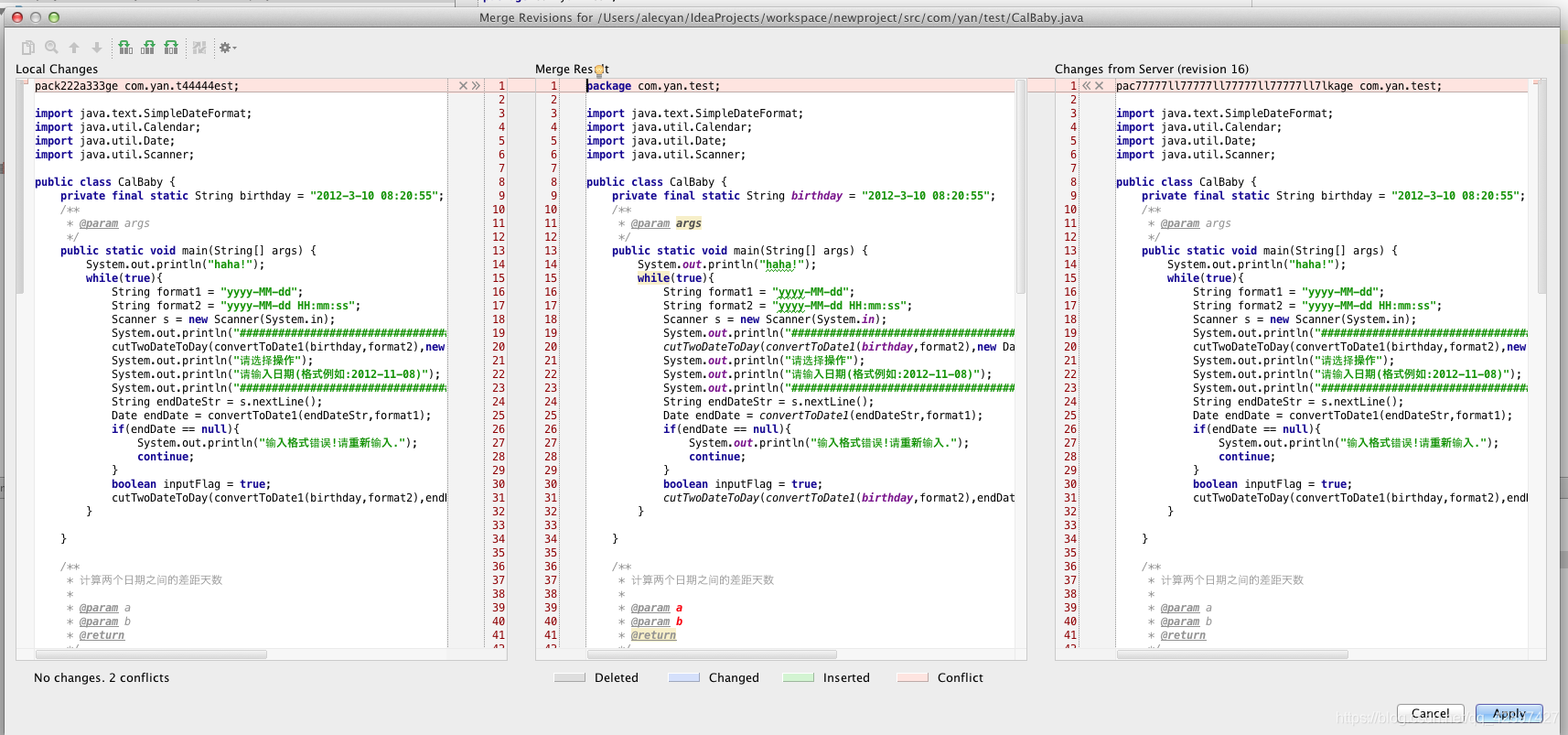Click '@return' tag in Merge Result javadoc

click(653, 635)
